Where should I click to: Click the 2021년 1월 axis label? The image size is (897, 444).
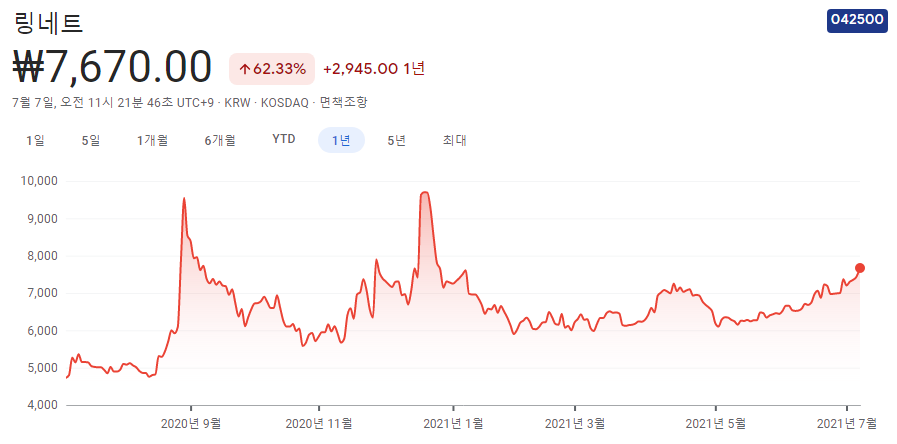coord(453,423)
